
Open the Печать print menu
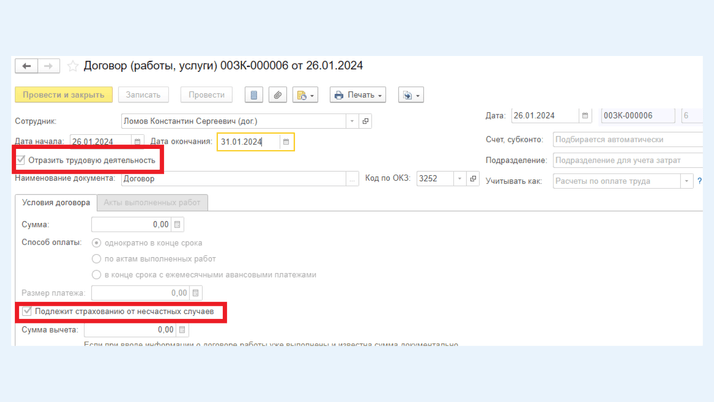pos(358,95)
